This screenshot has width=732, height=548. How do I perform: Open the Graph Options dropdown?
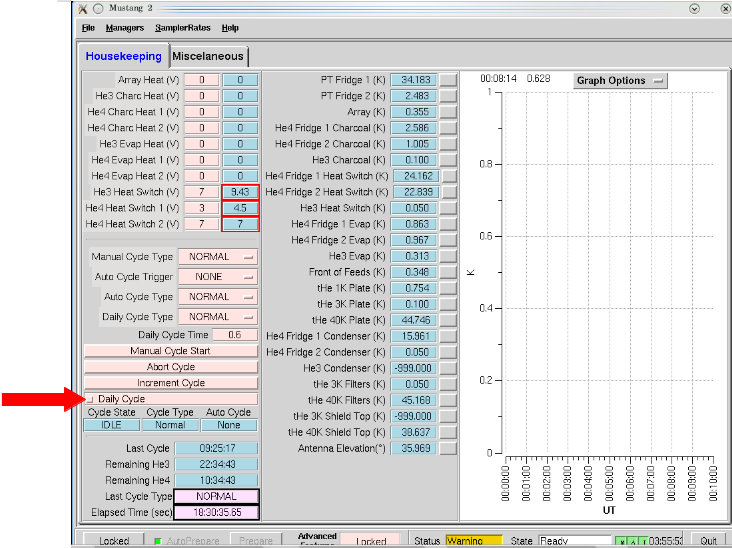(x=620, y=80)
